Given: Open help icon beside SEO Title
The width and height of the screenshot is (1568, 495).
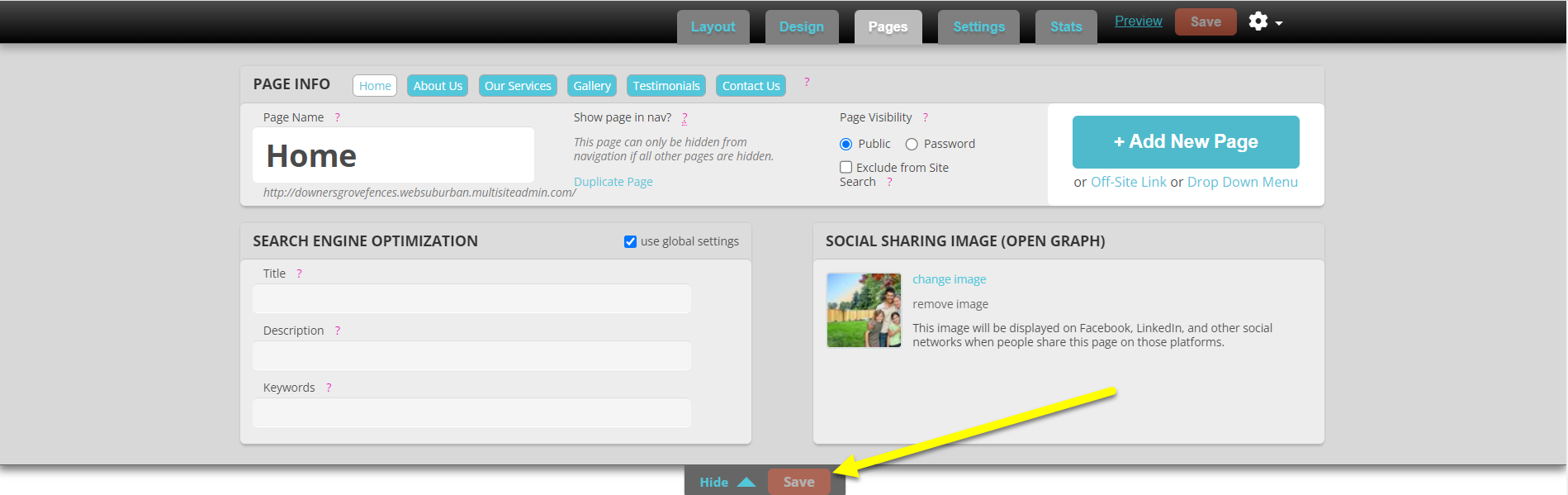Looking at the screenshot, I should (x=299, y=274).
